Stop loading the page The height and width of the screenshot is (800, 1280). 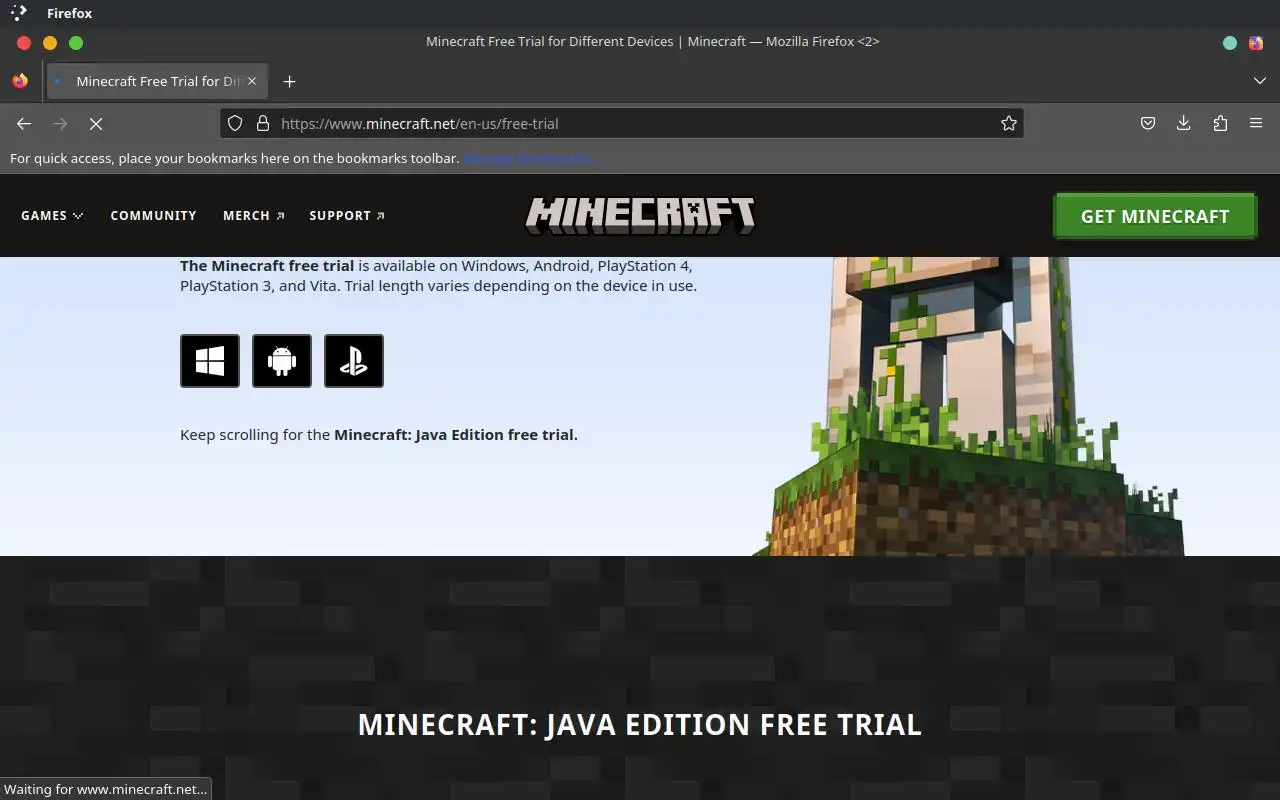point(96,123)
